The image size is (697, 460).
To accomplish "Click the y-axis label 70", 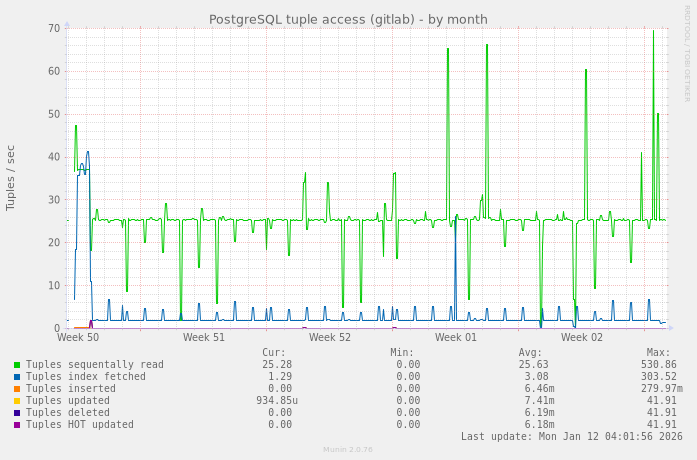I will click(x=54, y=28).
